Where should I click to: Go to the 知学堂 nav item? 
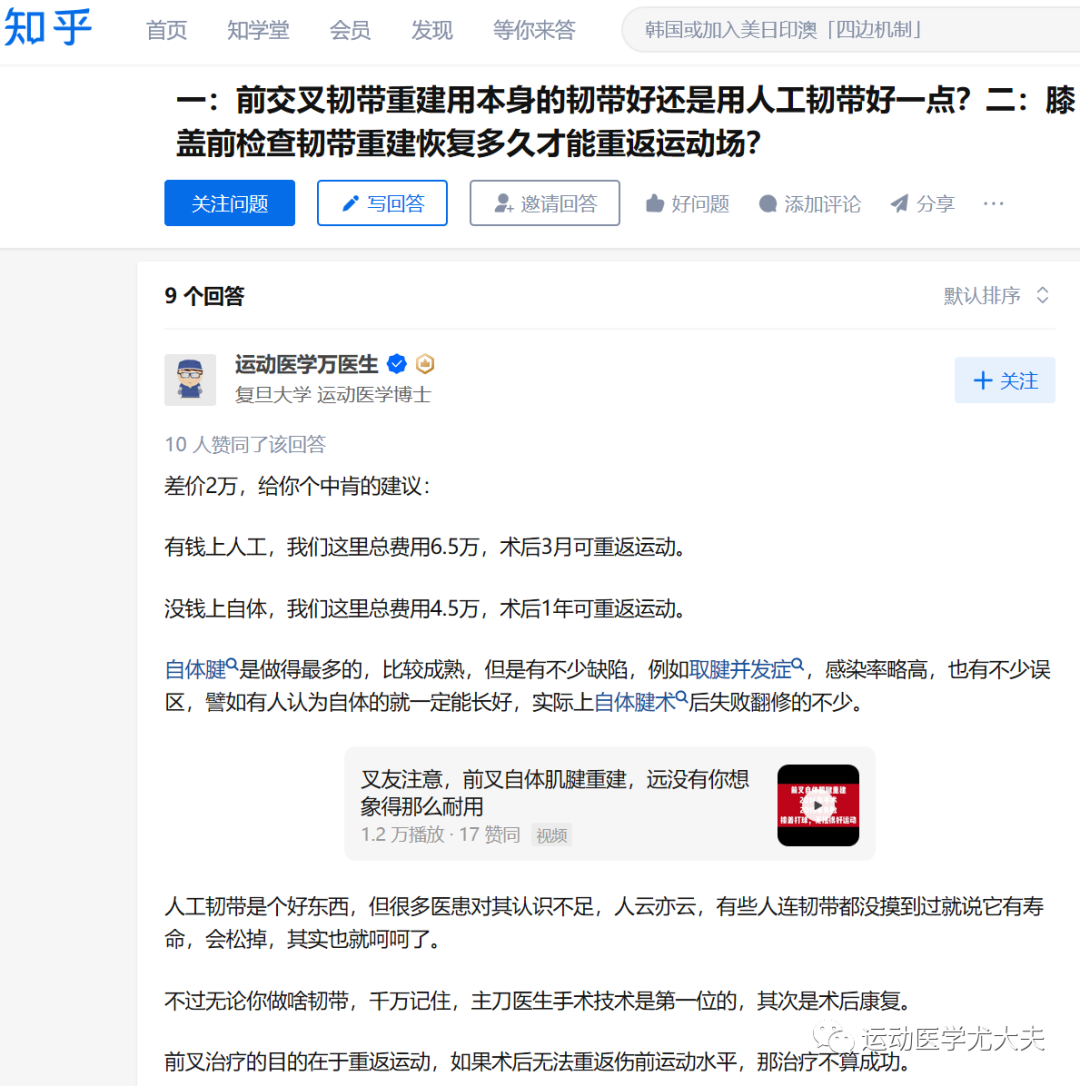tap(258, 30)
